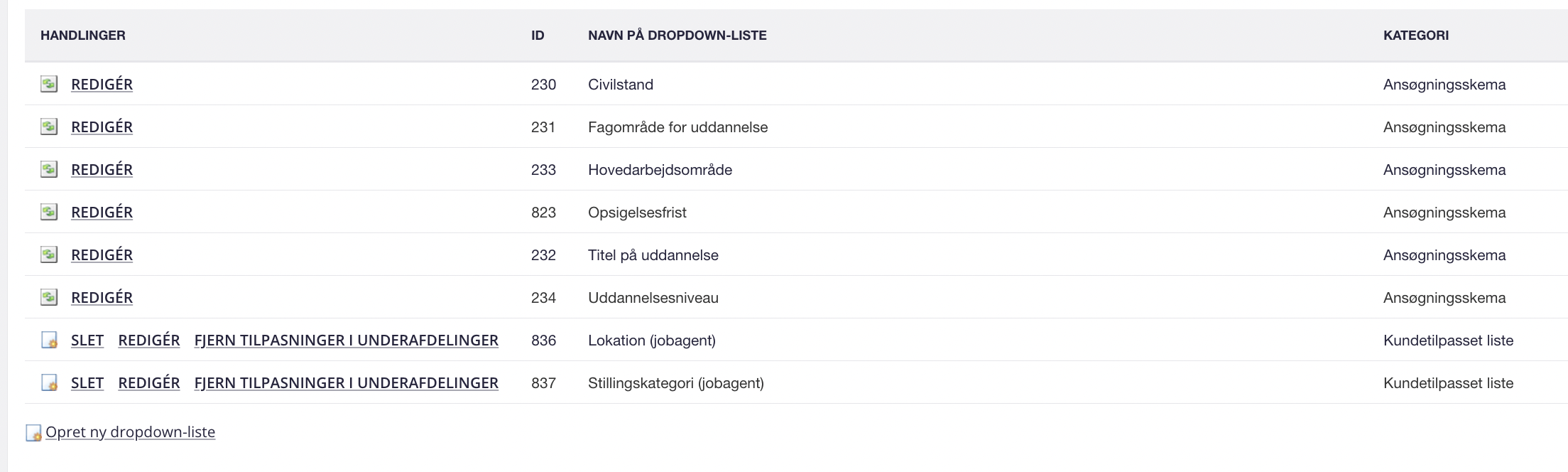
Task: Sort by Navn på dropdown-liste column header
Action: pyautogui.click(x=677, y=35)
